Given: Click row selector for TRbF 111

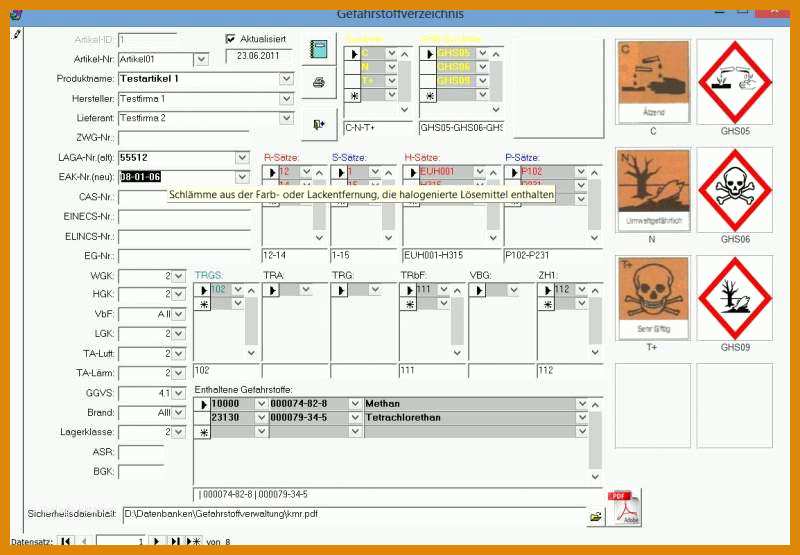Looking at the screenshot, I should 409,290.
